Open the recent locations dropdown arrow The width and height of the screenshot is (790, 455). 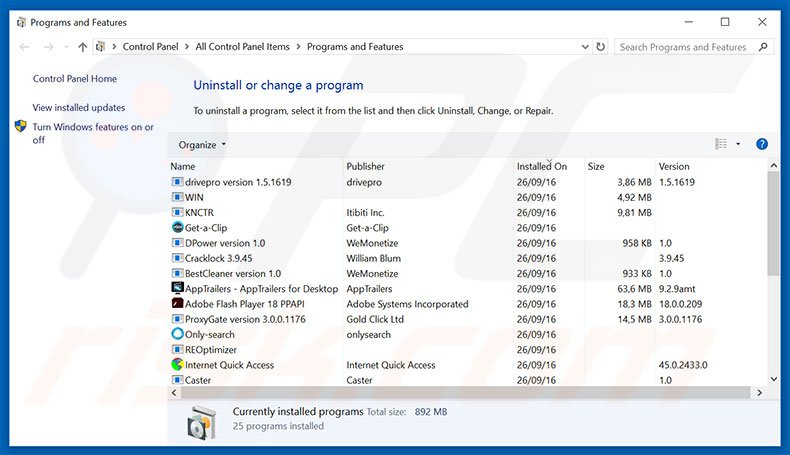pos(66,47)
